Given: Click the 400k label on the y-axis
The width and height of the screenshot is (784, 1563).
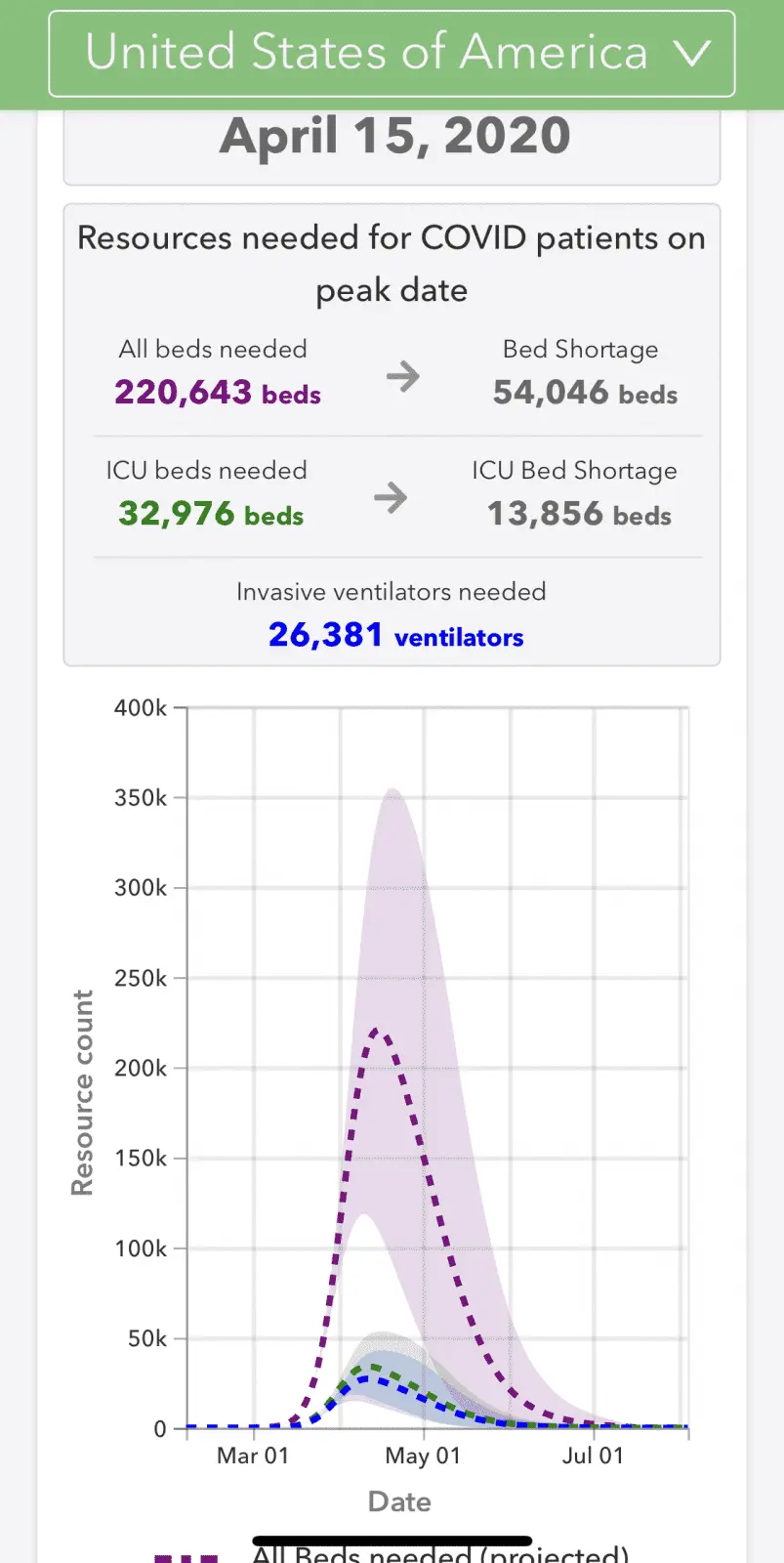Looking at the screenshot, I should tap(141, 707).
